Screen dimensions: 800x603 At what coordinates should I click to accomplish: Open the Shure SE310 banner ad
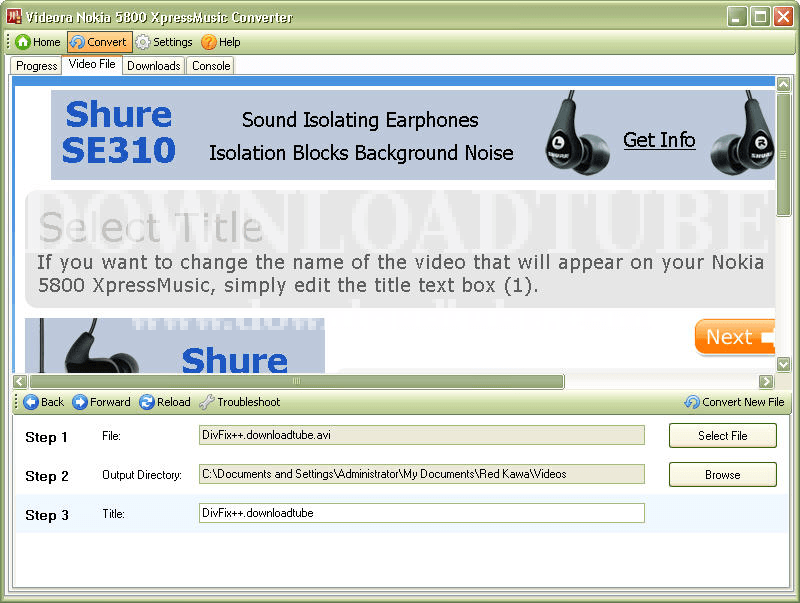pos(413,135)
